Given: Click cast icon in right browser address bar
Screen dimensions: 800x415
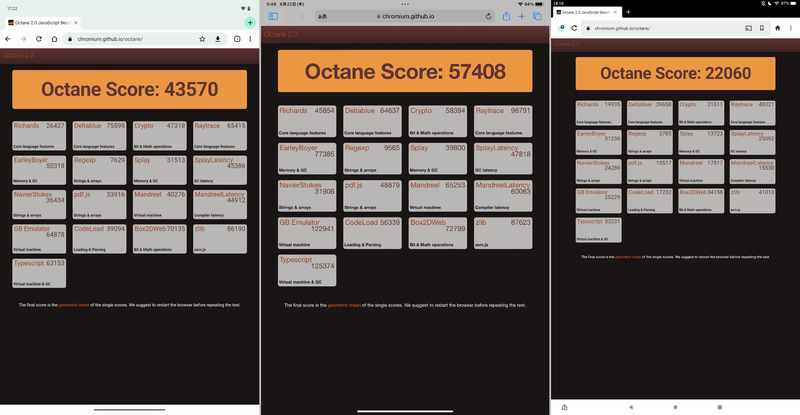Looking at the screenshot, I should pyautogui.click(x=748, y=28).
